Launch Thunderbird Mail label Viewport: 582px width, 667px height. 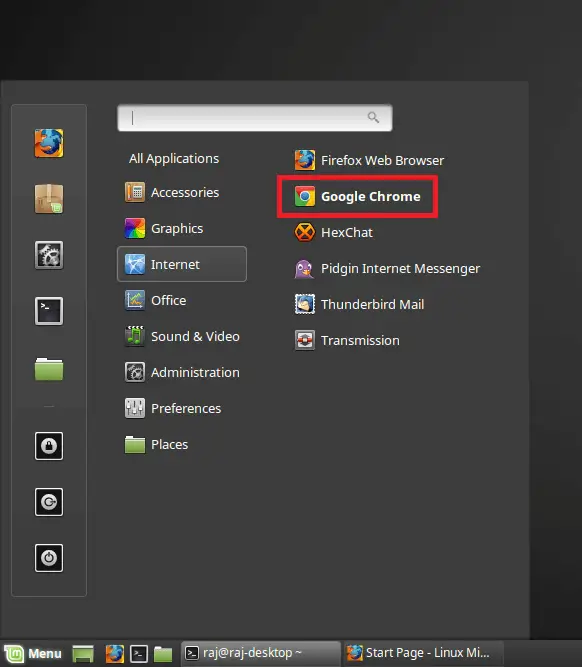click(x=372, y=304)
